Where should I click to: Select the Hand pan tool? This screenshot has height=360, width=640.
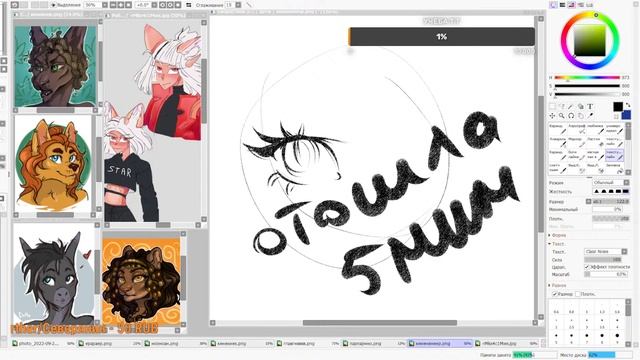pos(580,116)
